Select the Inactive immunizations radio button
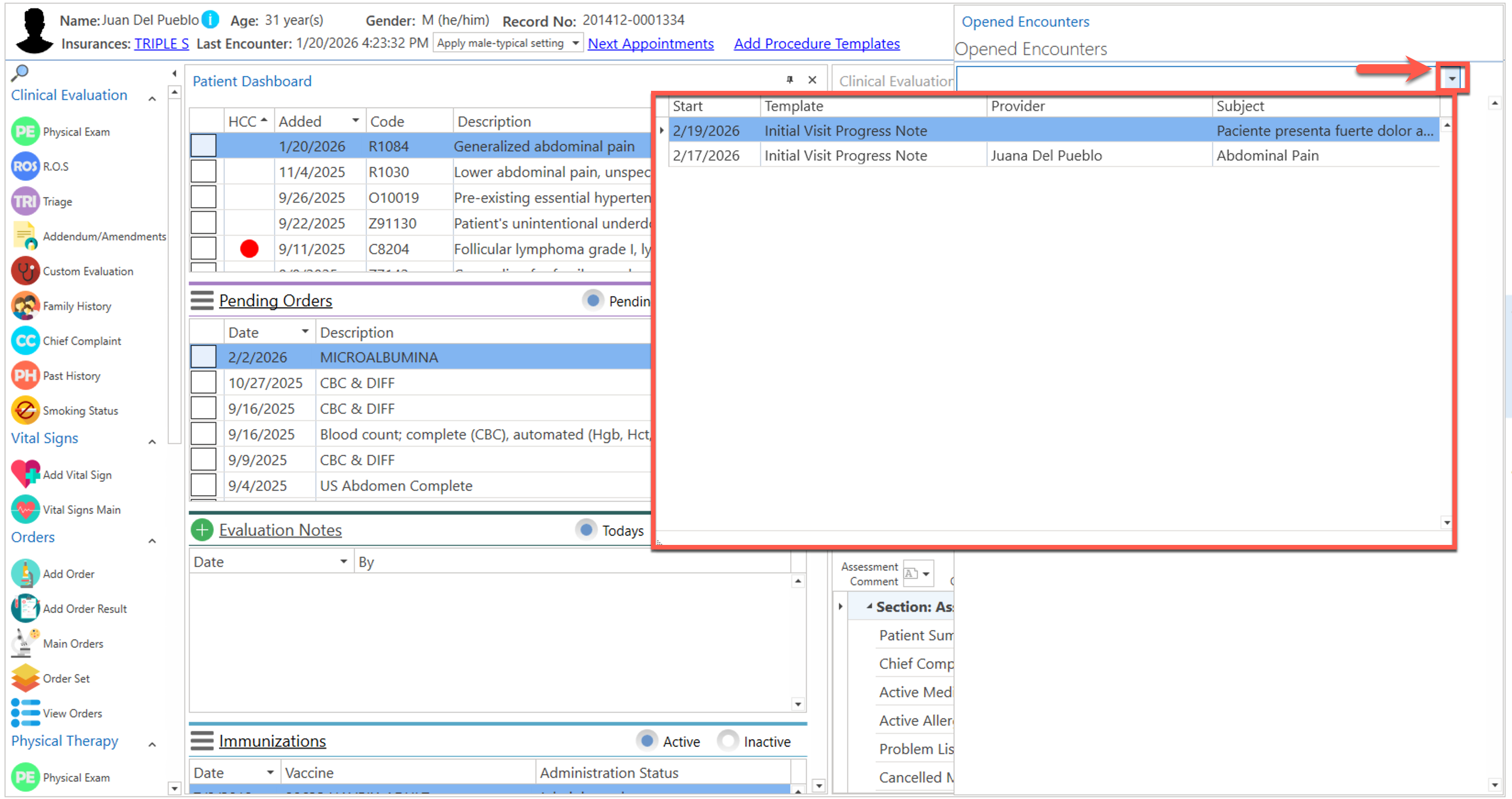Screen dimensions: 1512x799 (x=728, y=742)
